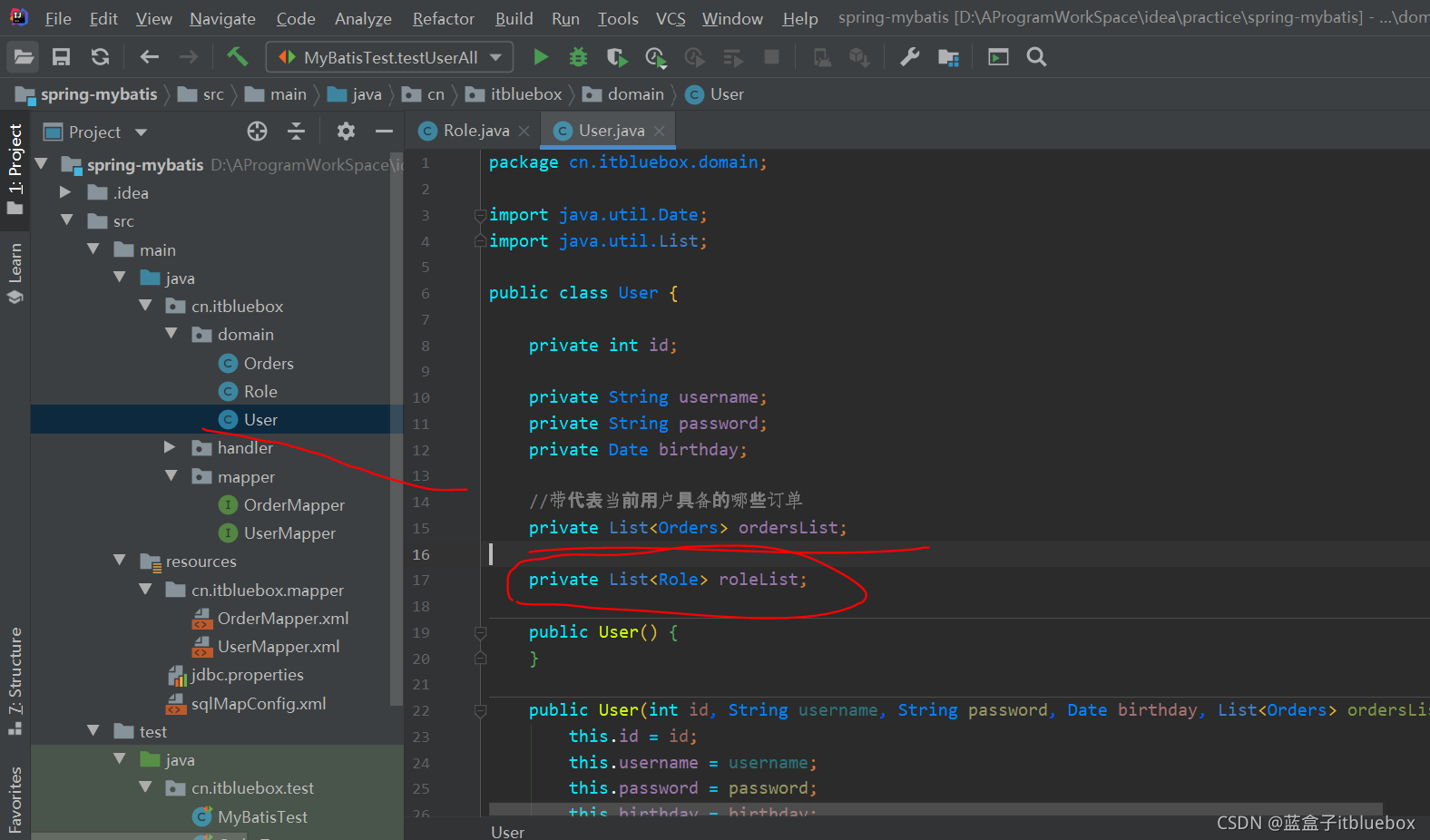Collapse the mapper package arrow
The height and width of the screenshot is (840, 1430).
(x=171, y=476)
